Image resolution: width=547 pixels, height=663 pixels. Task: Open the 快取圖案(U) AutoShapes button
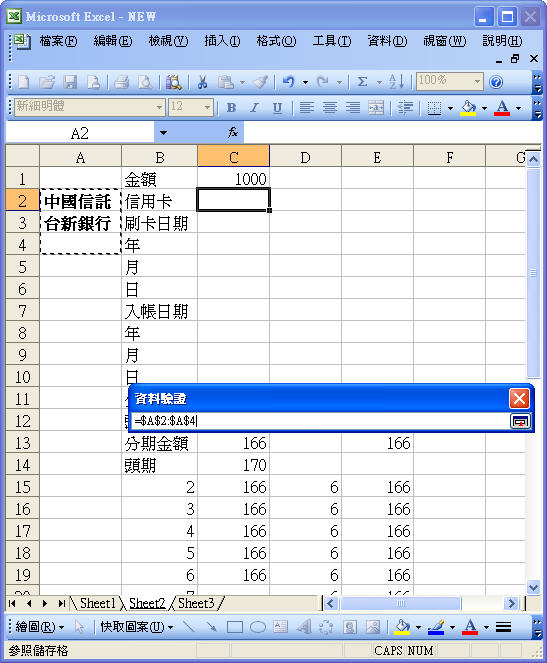pyautogui.click(x=137, y=627)
